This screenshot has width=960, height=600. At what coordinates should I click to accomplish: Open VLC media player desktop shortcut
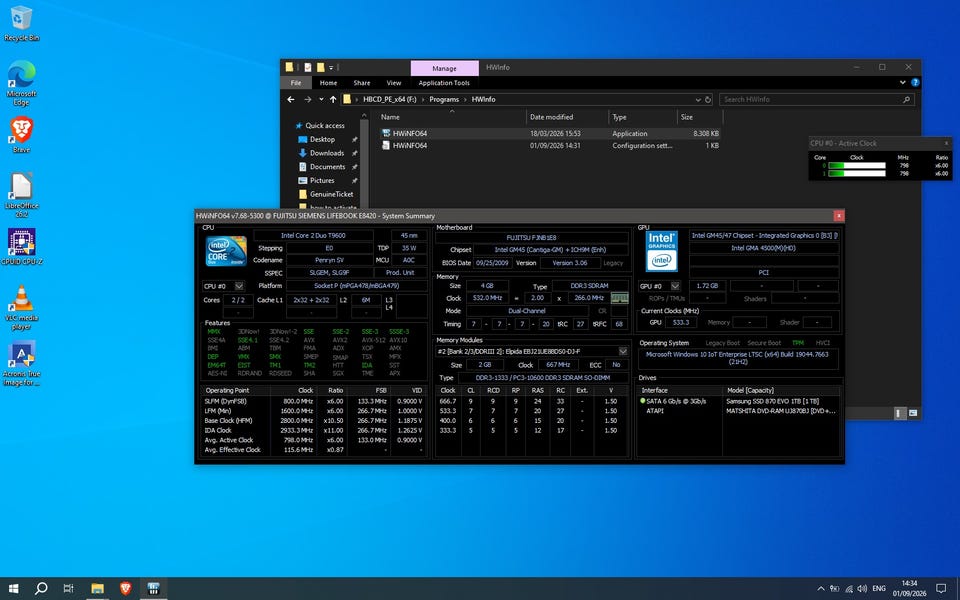[21, 307]
